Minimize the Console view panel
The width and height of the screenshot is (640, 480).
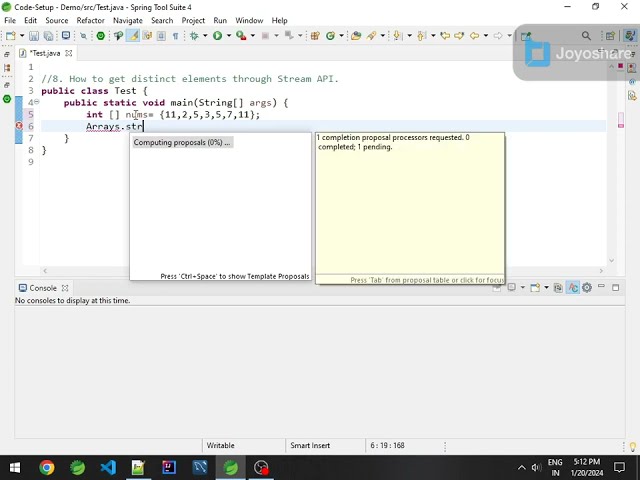[601, 287]
